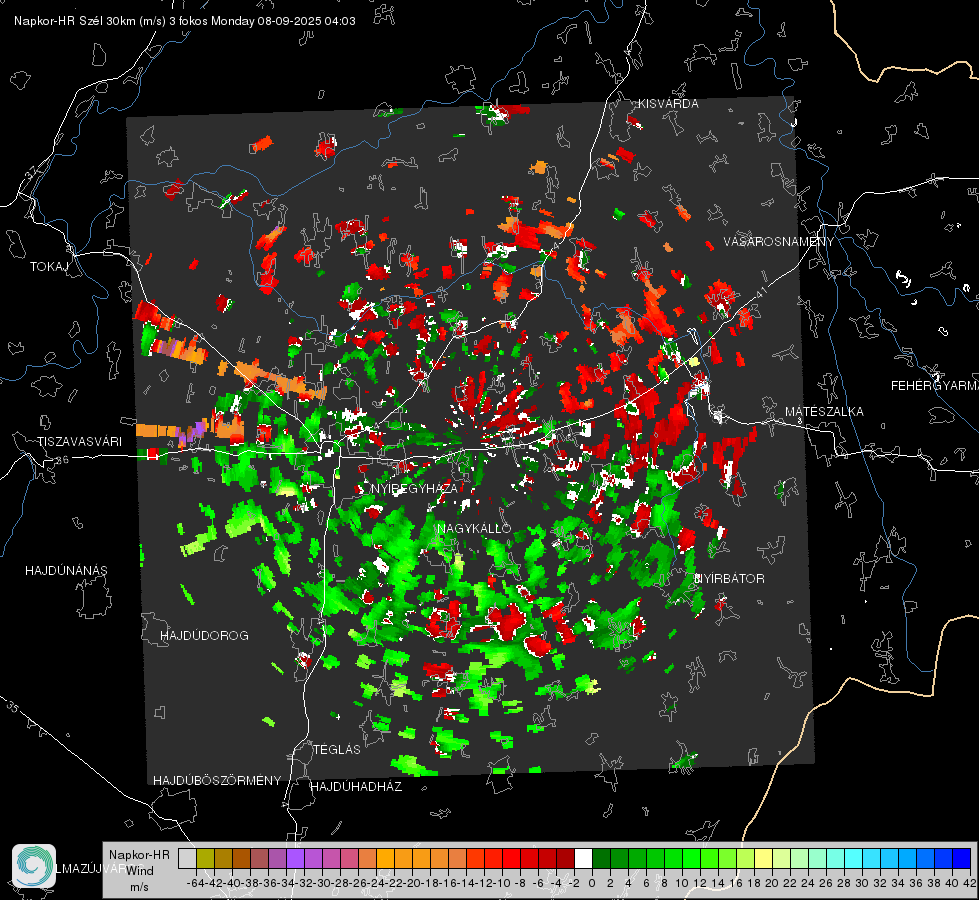Click the partially cut FEHÉRGYARMAT label
Image resolution: width=979 pixels, height=900 pixels.
pos(935,386)
